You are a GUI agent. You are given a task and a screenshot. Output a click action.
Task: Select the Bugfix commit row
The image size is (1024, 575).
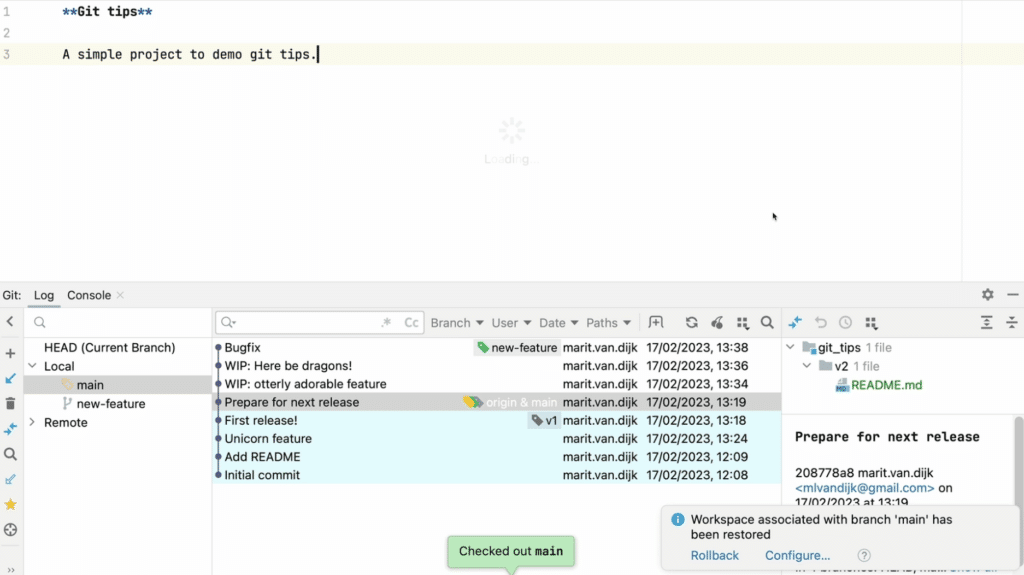point(497,348)
